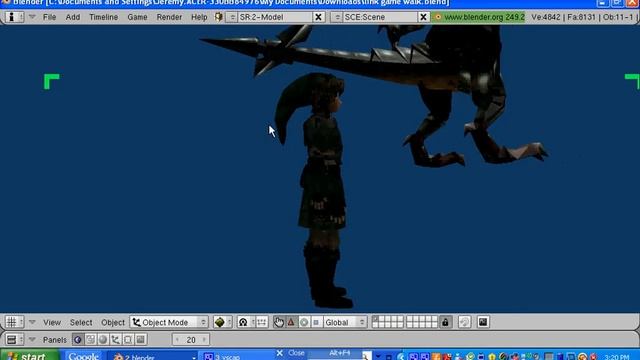
Task: Open the Help menu
Action: coord(199,17)
